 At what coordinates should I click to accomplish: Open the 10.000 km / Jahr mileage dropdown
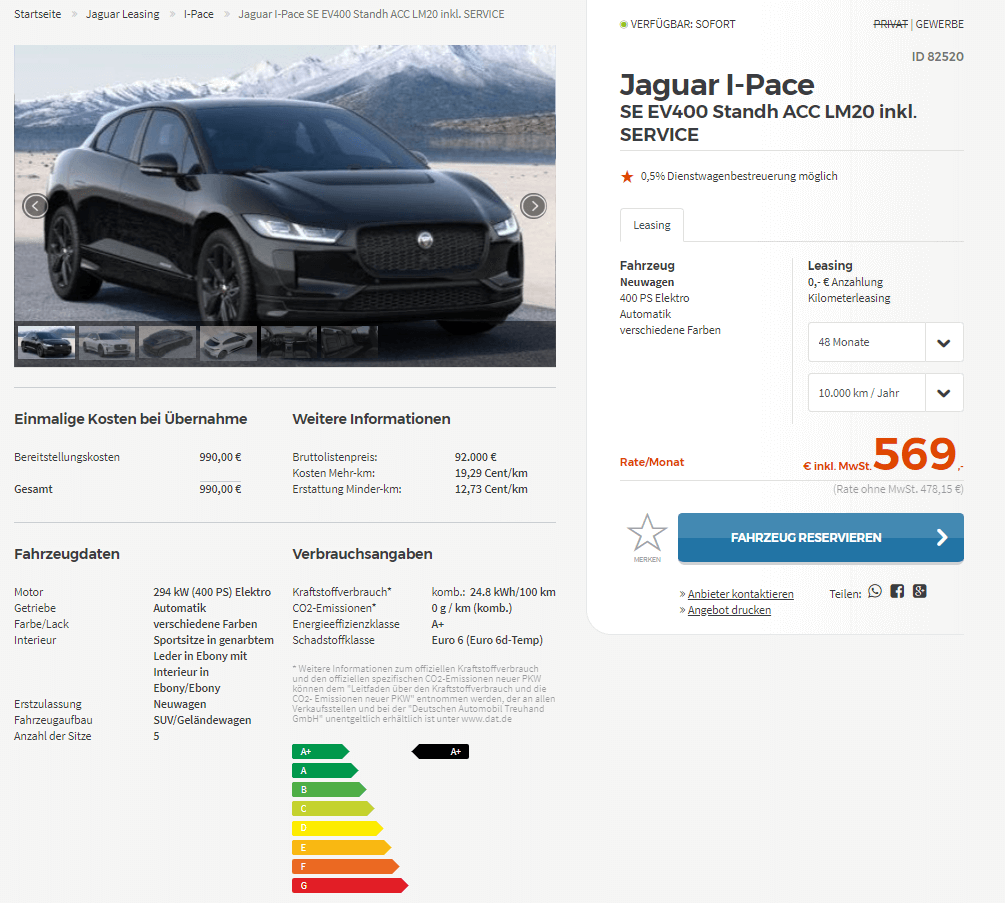(x=885, y=393)
